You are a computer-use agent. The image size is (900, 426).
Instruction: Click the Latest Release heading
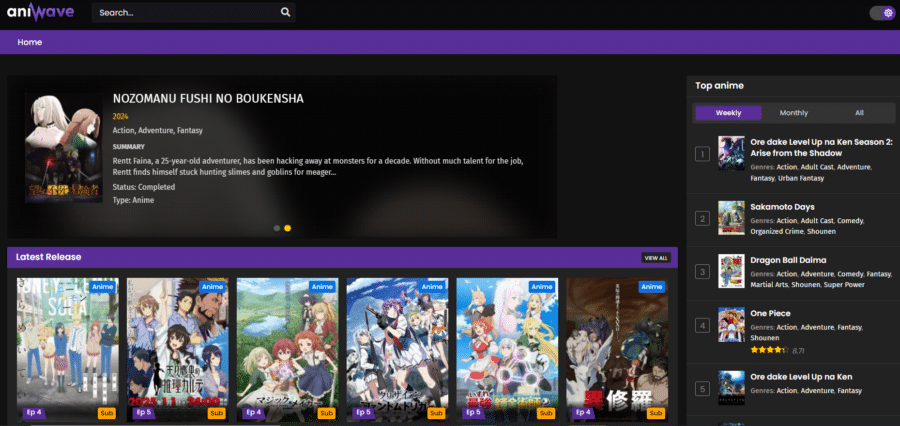[48, 257]
